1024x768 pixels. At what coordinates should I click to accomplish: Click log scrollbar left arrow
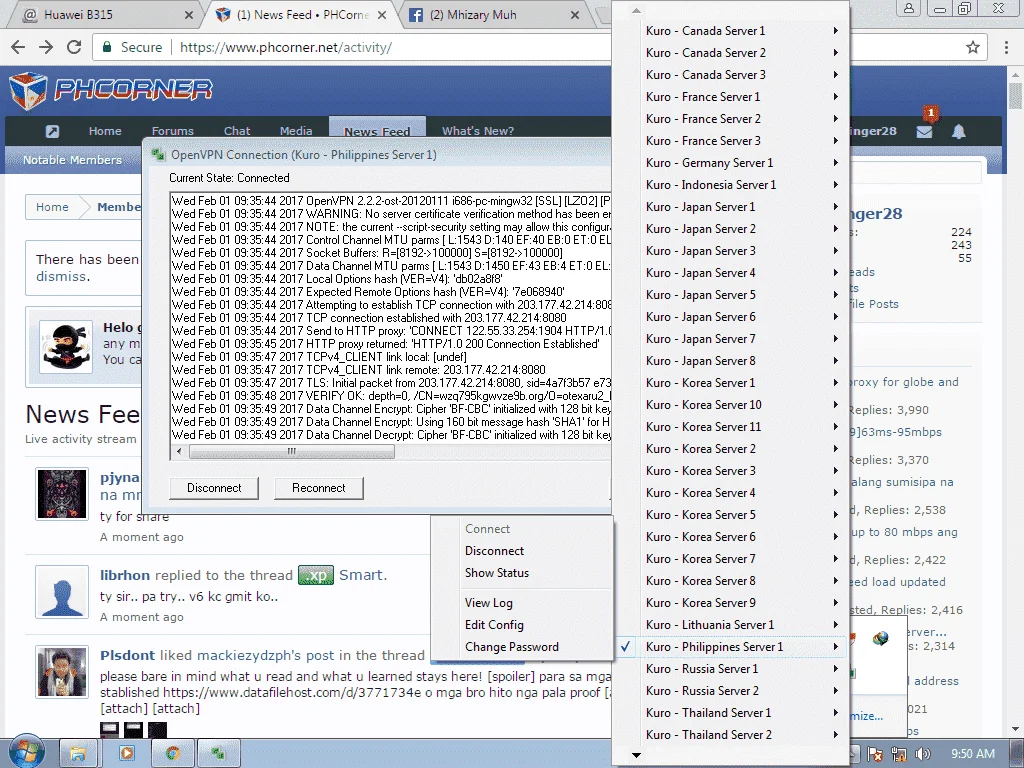coord(180,451)
